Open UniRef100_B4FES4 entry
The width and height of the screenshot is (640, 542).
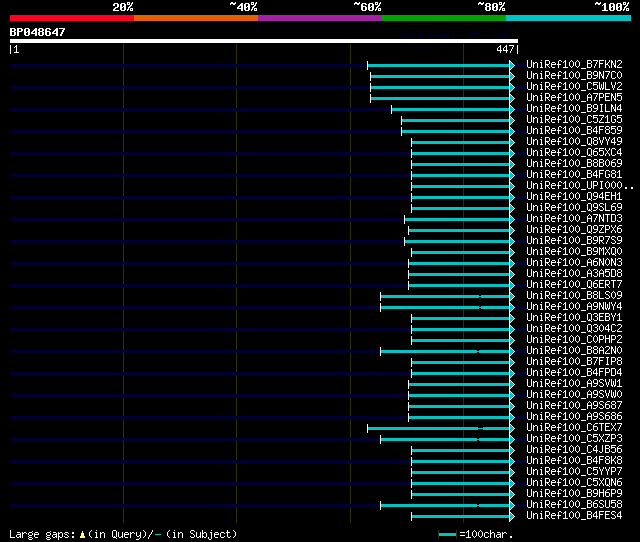[574, 516]
